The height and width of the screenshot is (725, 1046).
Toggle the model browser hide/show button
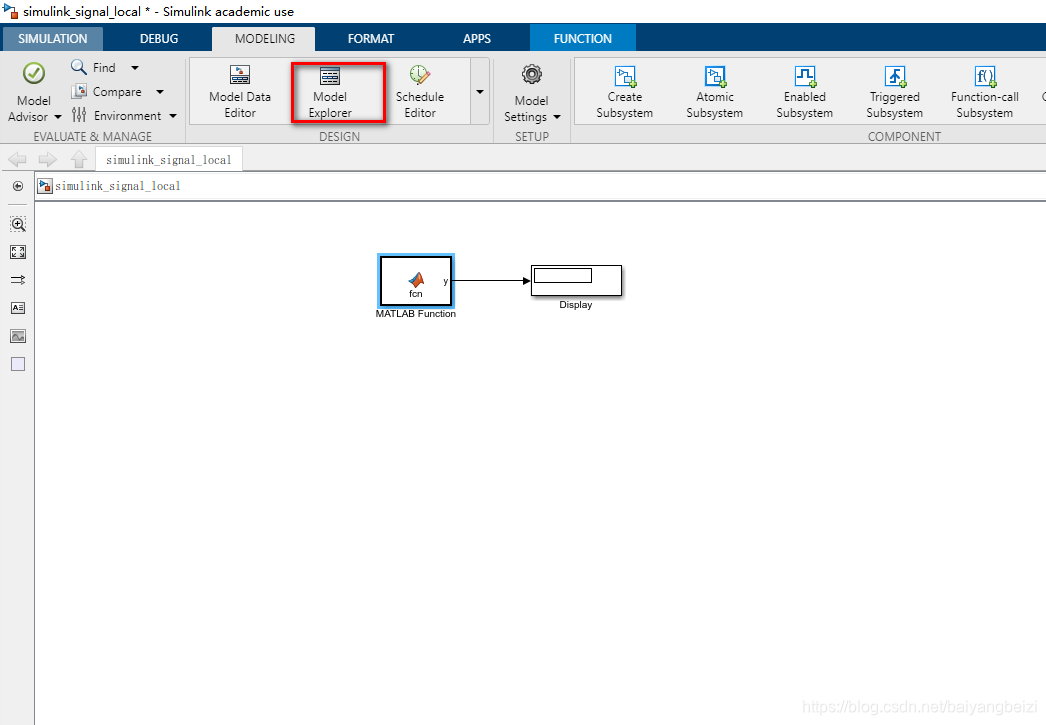(x=18, y=186)
